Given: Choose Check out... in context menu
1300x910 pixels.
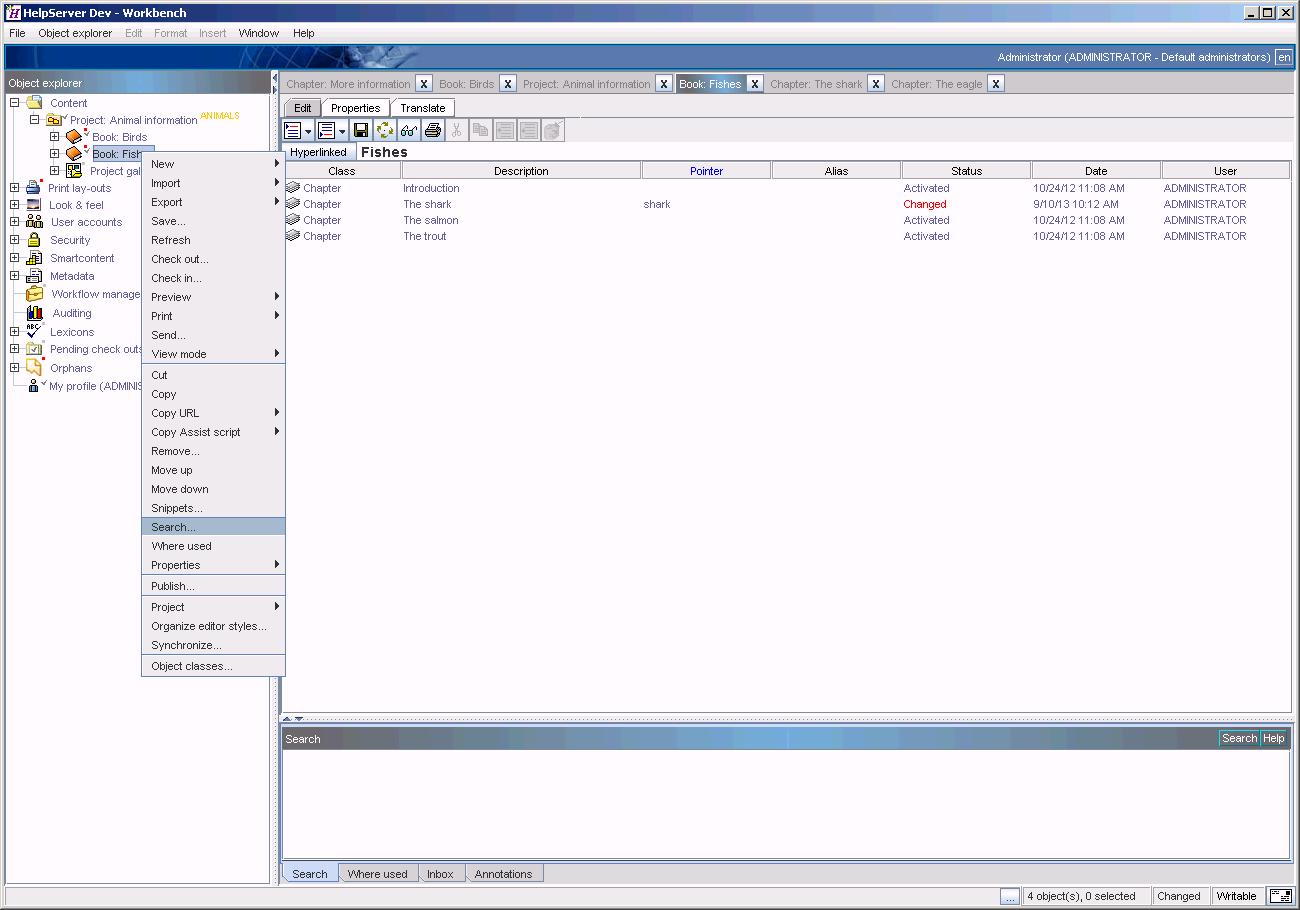Looking at the screenshot, I should [x=213, y=259].
